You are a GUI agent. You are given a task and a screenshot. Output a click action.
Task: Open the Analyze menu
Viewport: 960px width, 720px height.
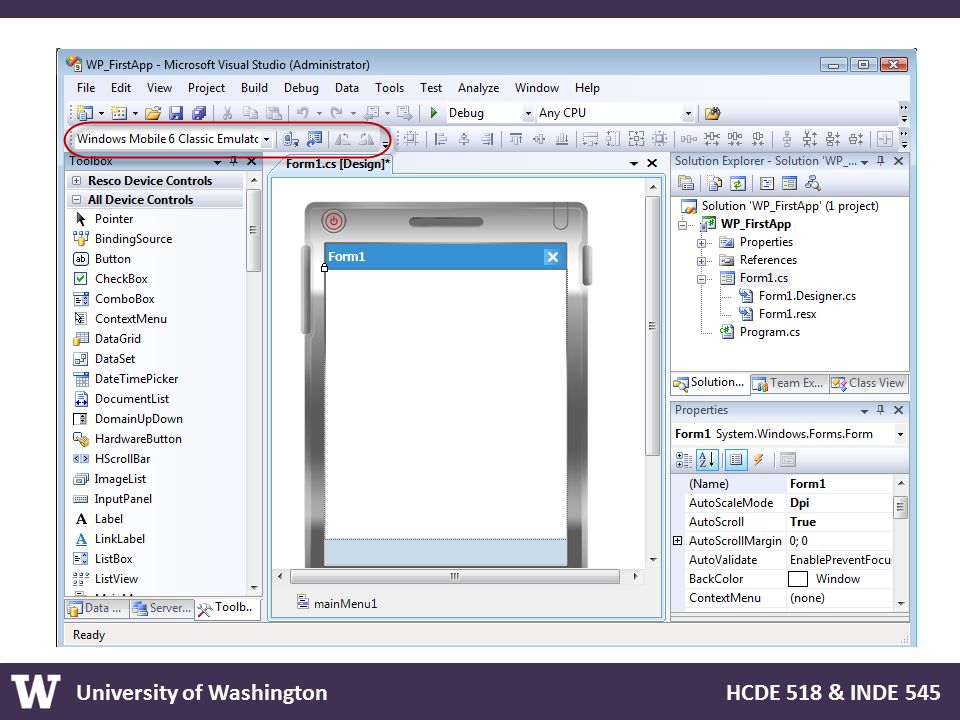click(478, 88)
